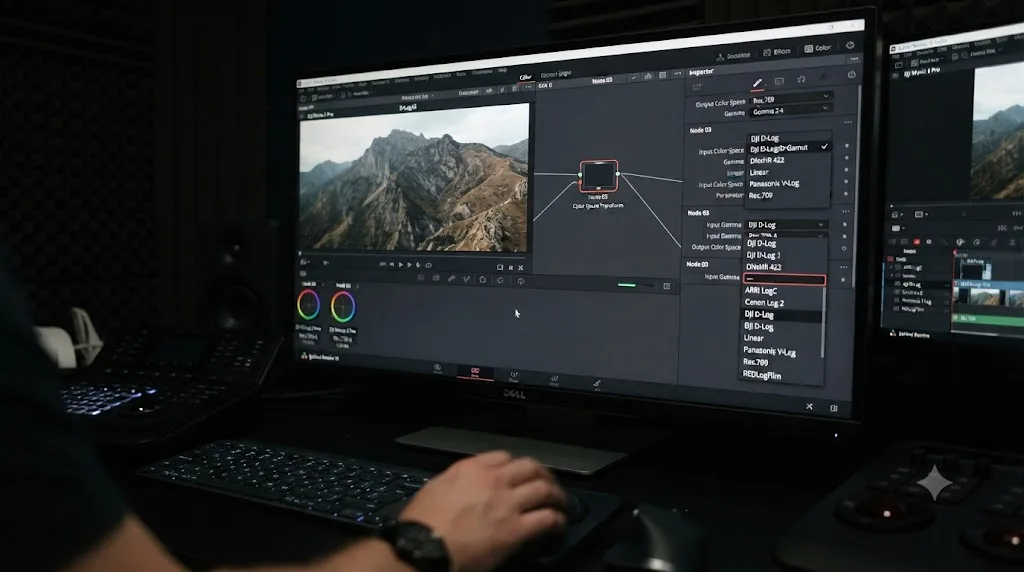This screenshot has width=1024, height=572.
Task: Click the green level slider below the node graph
Action: click(635, 285)
